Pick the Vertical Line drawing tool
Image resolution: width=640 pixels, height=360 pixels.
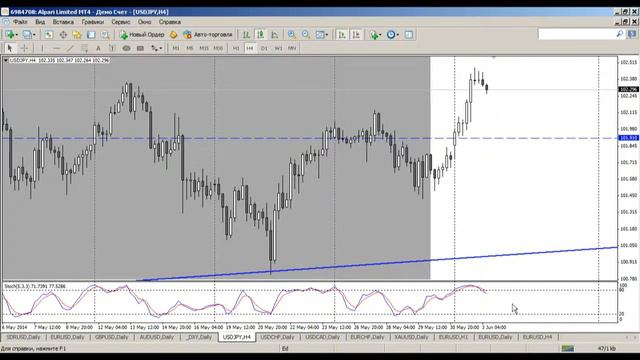click(42, 48)
